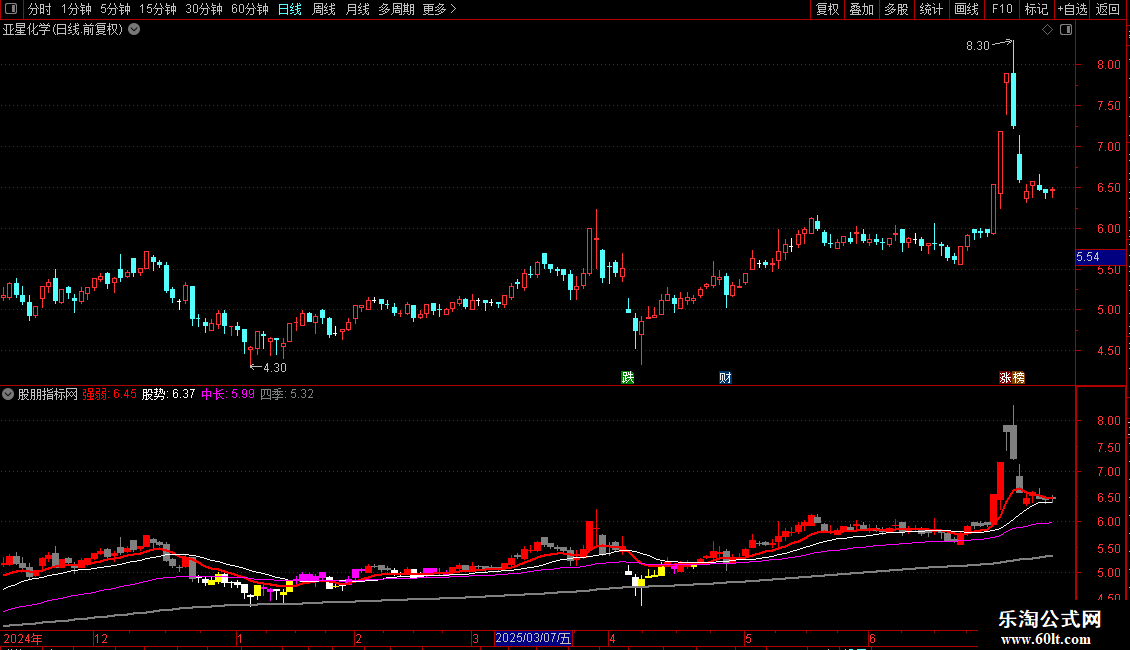This screenshot has height=650, width=1130.
Task: Click the green 跌 marker on chart
Action: coord(628,378)
